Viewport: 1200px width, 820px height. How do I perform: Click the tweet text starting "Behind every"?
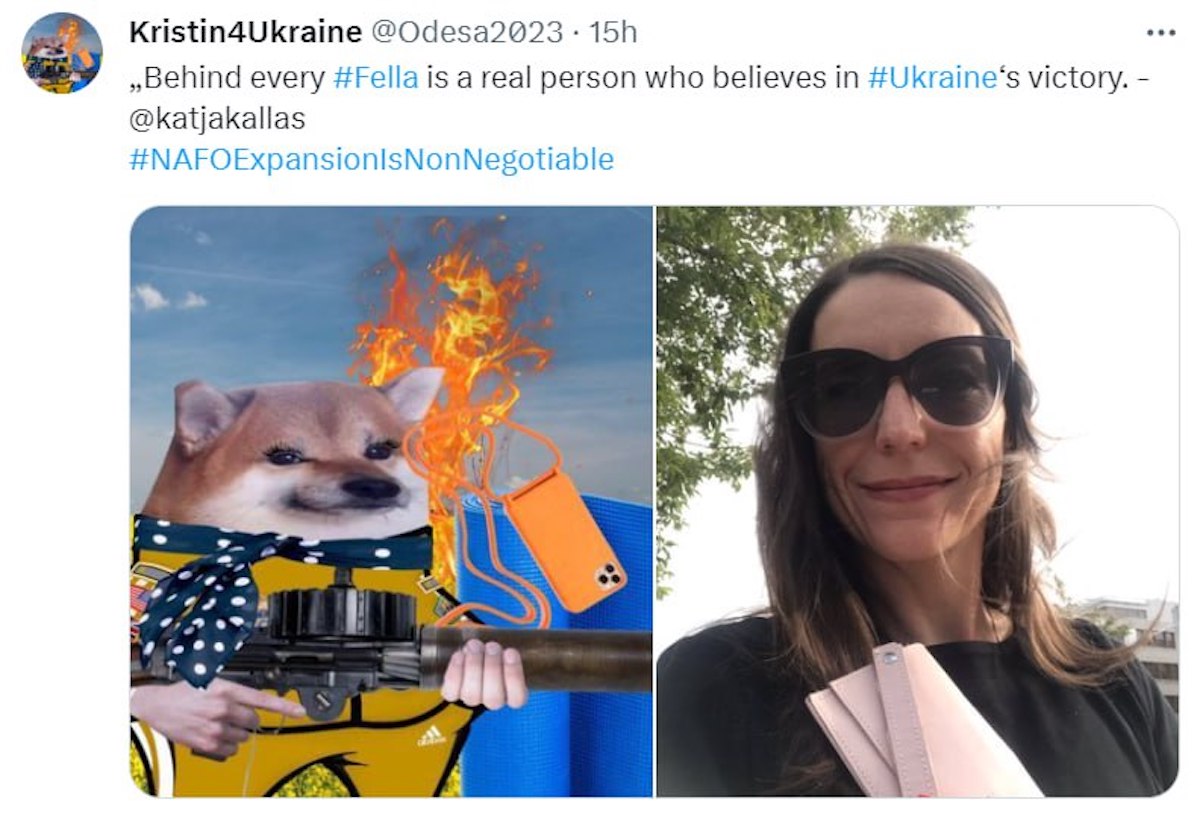(x=640, y=98)
